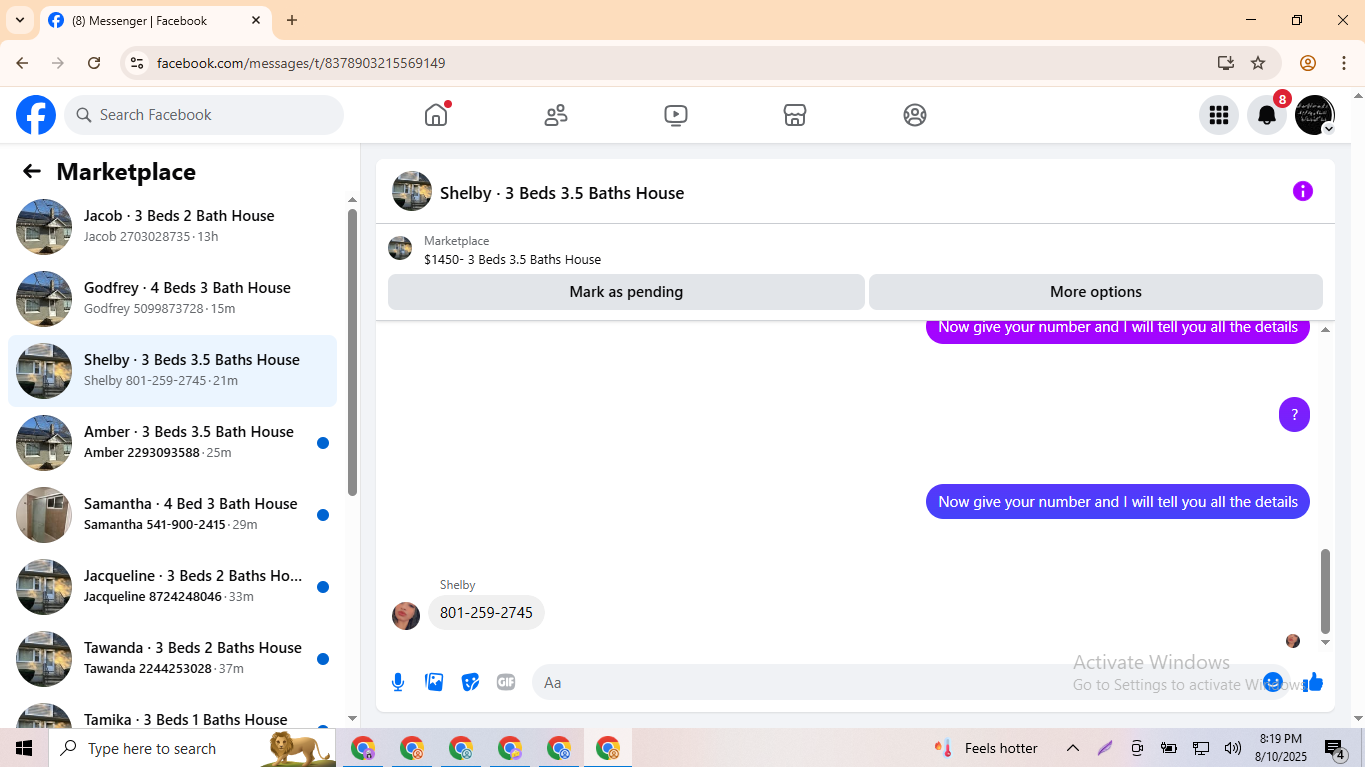Open the Video (Watch) icon
1365x767 pixels.
(x=676, y=115)
